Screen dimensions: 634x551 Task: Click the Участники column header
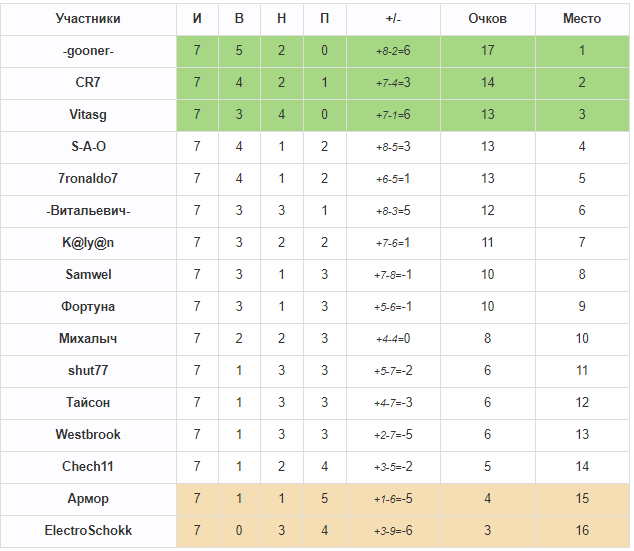88,19
